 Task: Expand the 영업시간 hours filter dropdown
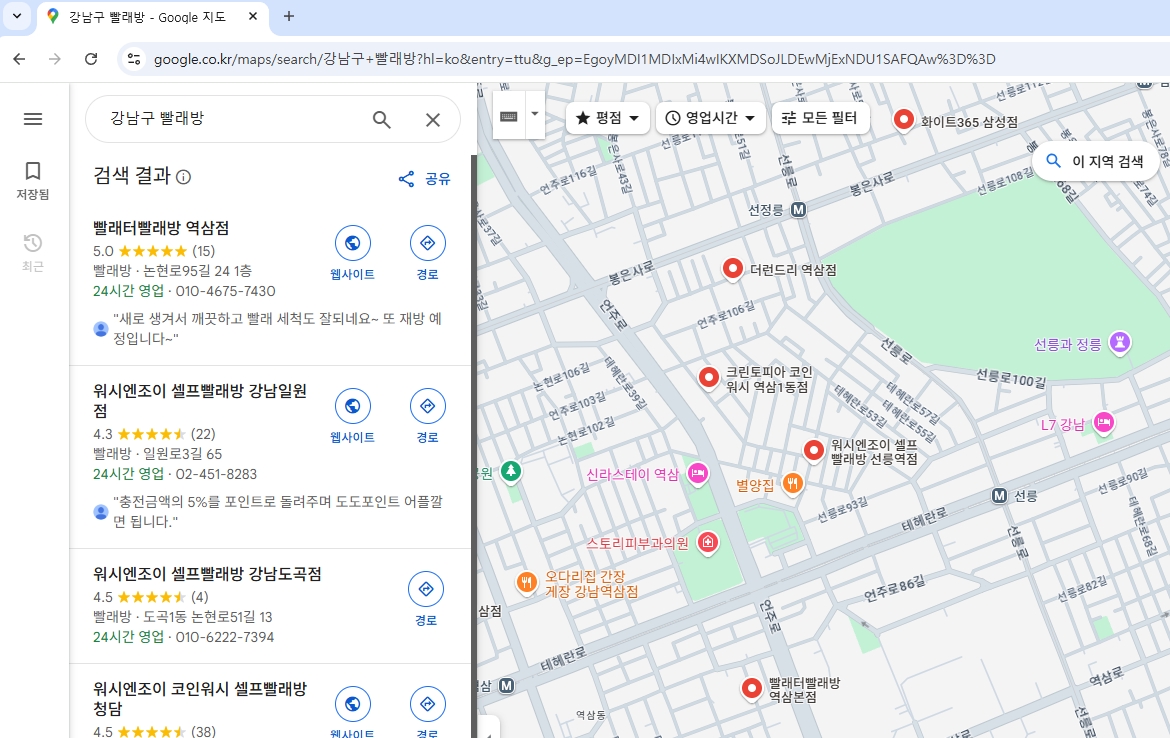(x=711, y=118)
